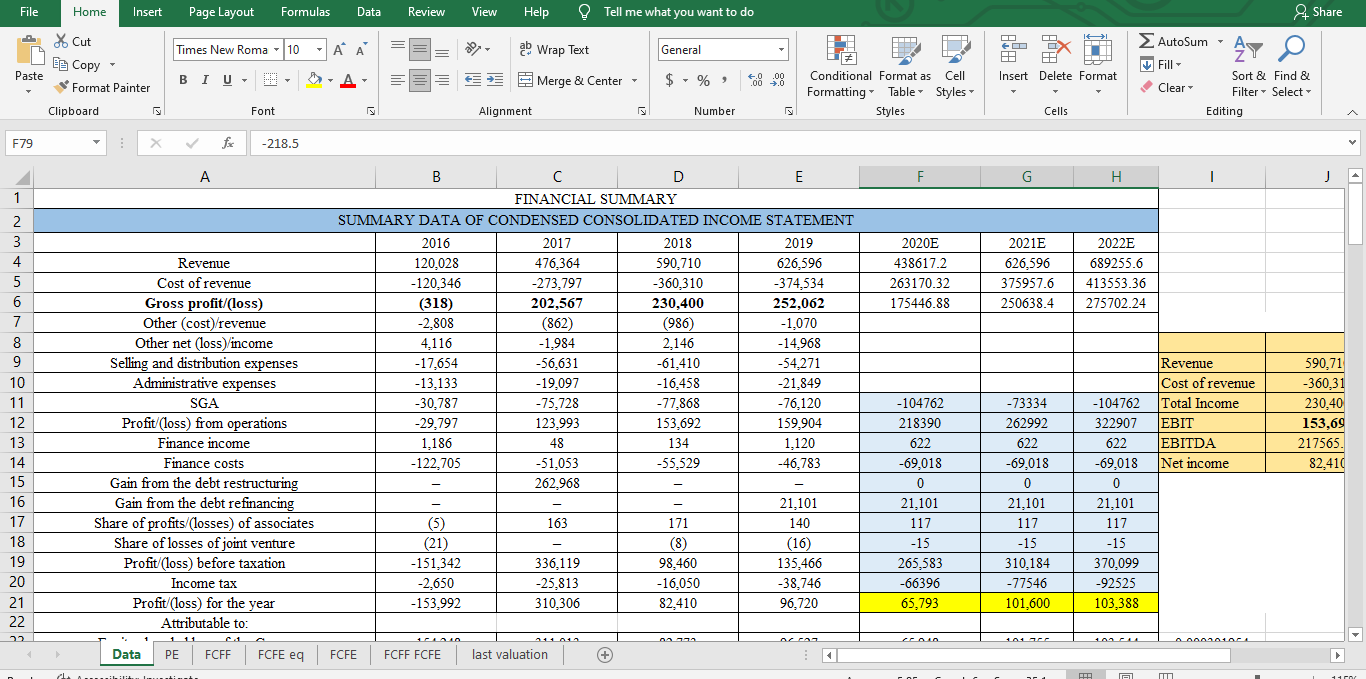The width and height of the screenshot is (1366, 679).
Task: Add a new sheet with plus button
Action: (604, 655)
